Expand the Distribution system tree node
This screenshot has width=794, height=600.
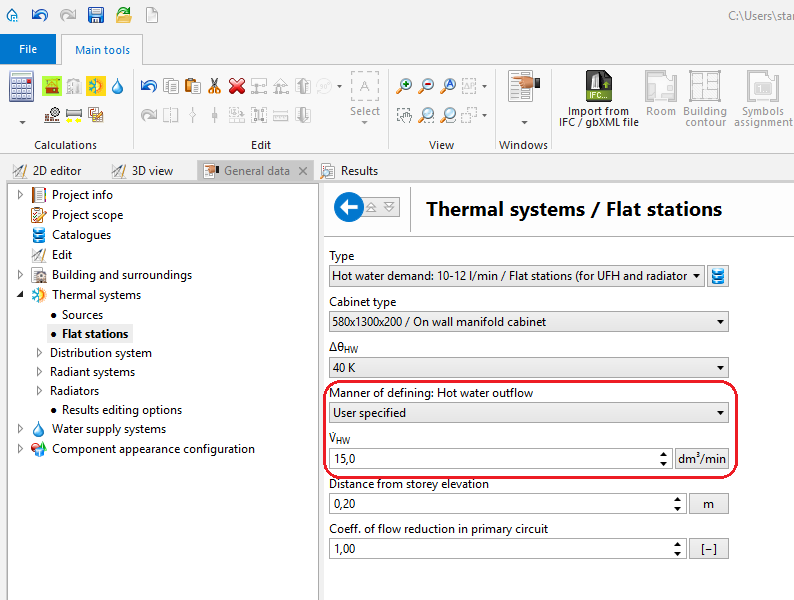(x=39, y=353)
